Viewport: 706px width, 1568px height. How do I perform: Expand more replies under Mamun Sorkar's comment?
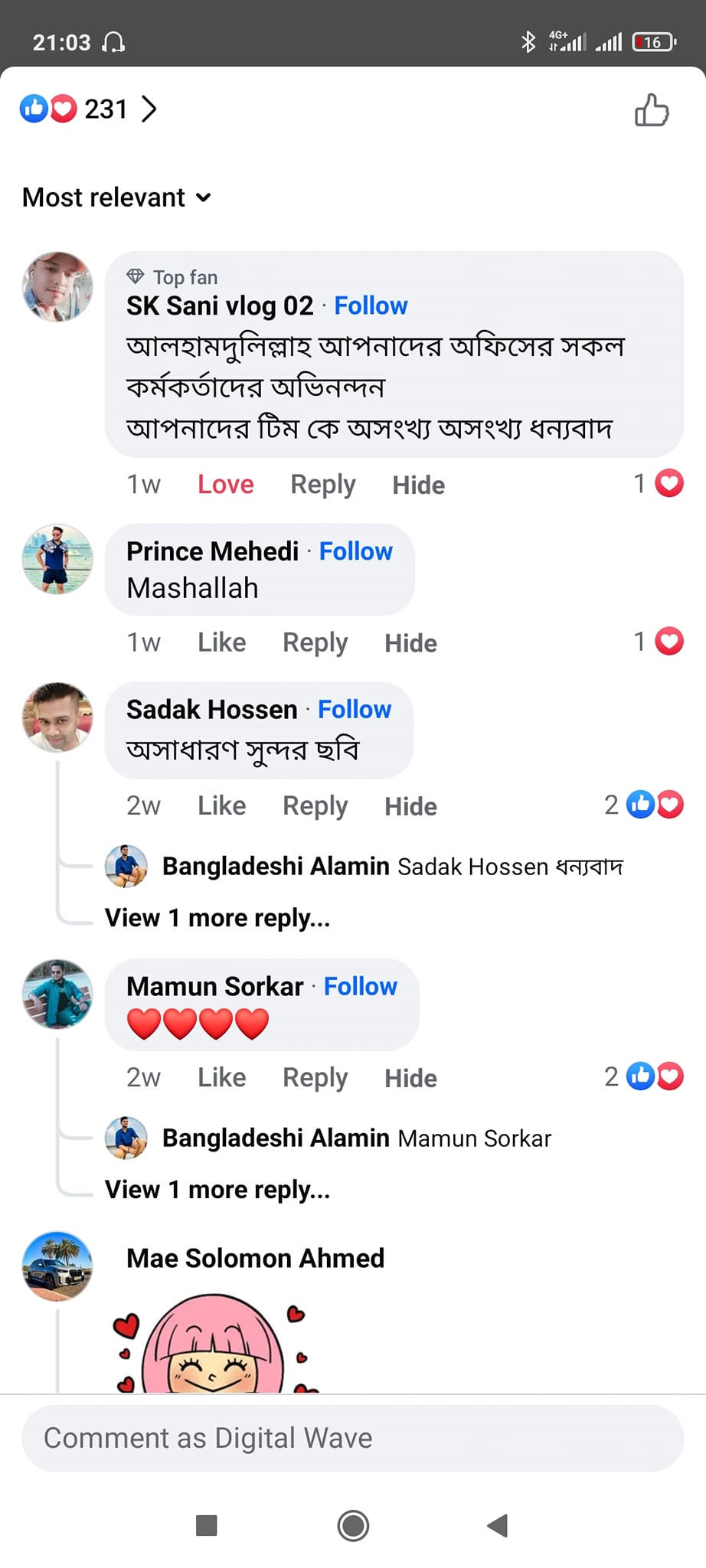click(217, 1189)
